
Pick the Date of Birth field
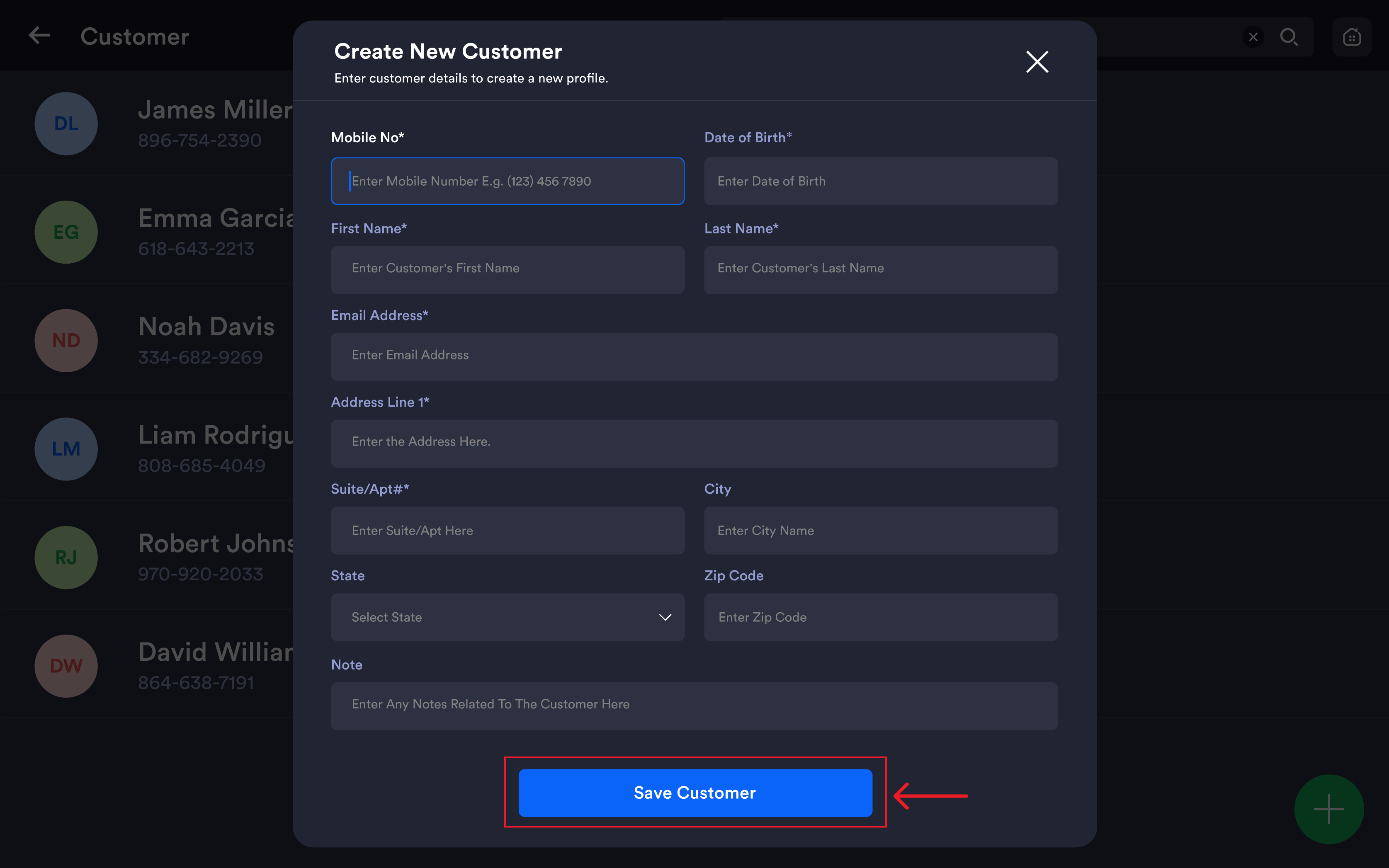click(881, 181)
